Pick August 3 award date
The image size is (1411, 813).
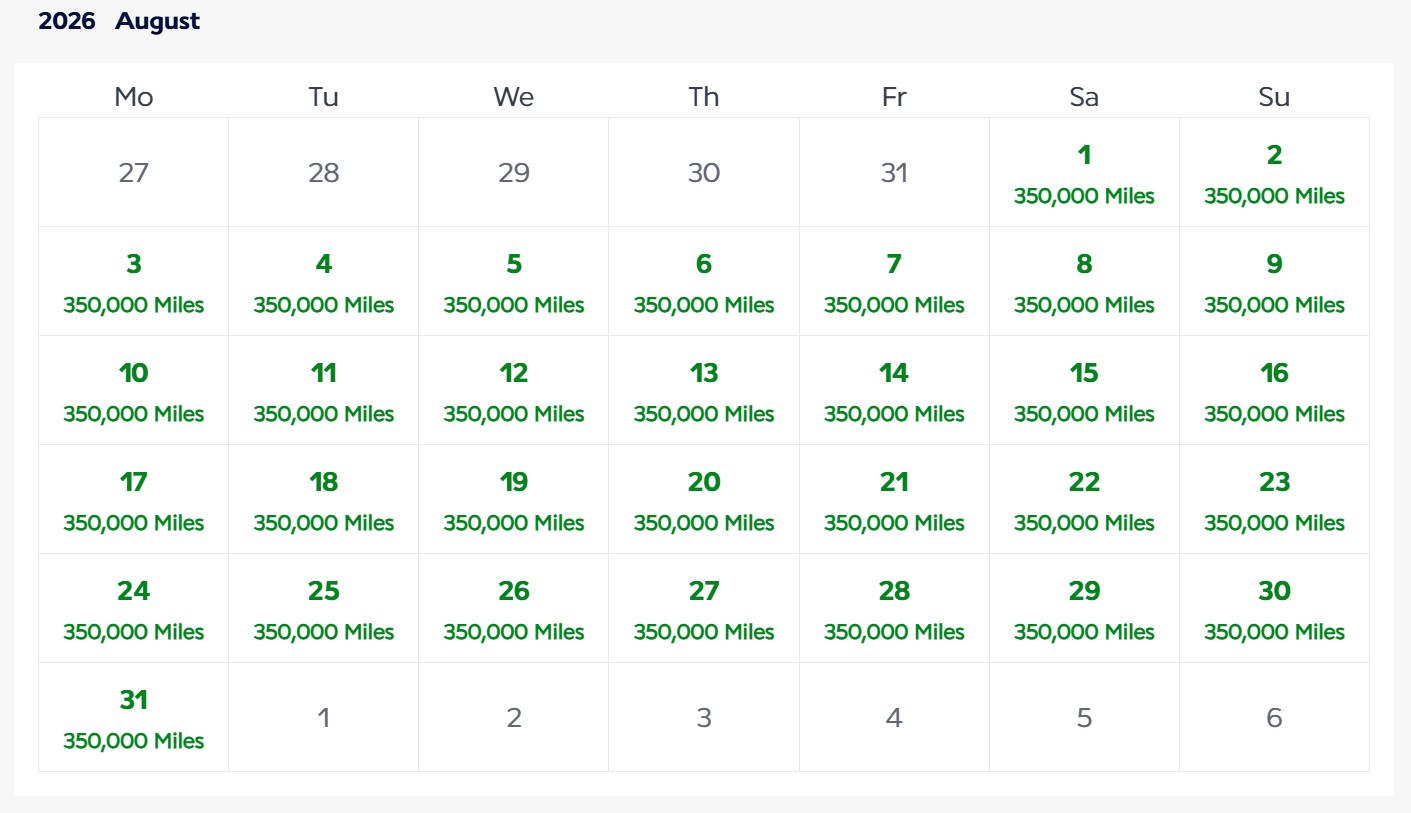click(x=134, y=282)
